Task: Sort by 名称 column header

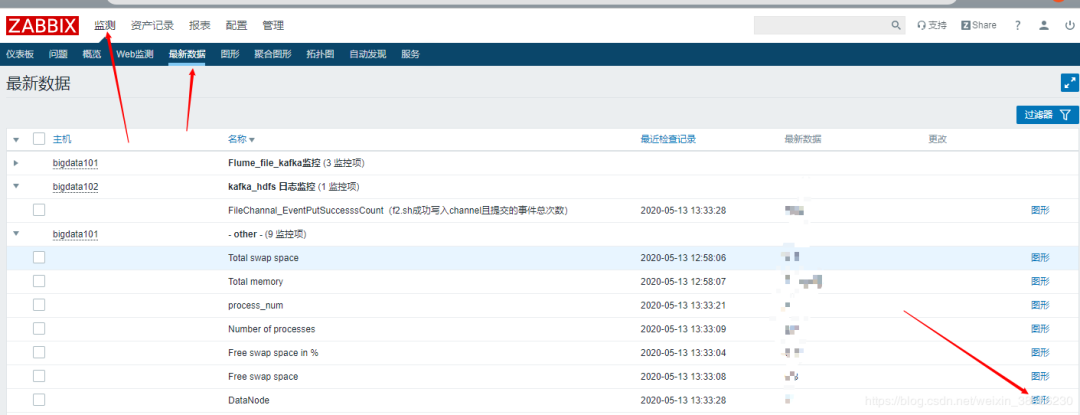Action: coord(241,139)
